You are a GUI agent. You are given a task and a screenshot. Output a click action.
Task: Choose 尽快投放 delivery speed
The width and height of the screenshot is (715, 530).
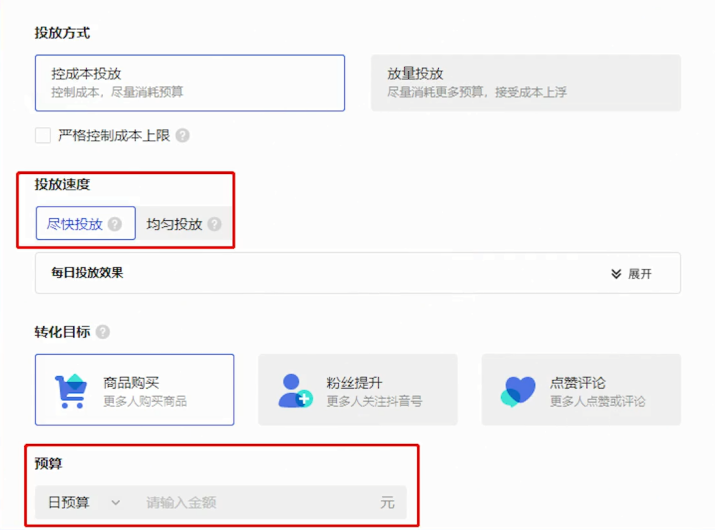[86, 223]
